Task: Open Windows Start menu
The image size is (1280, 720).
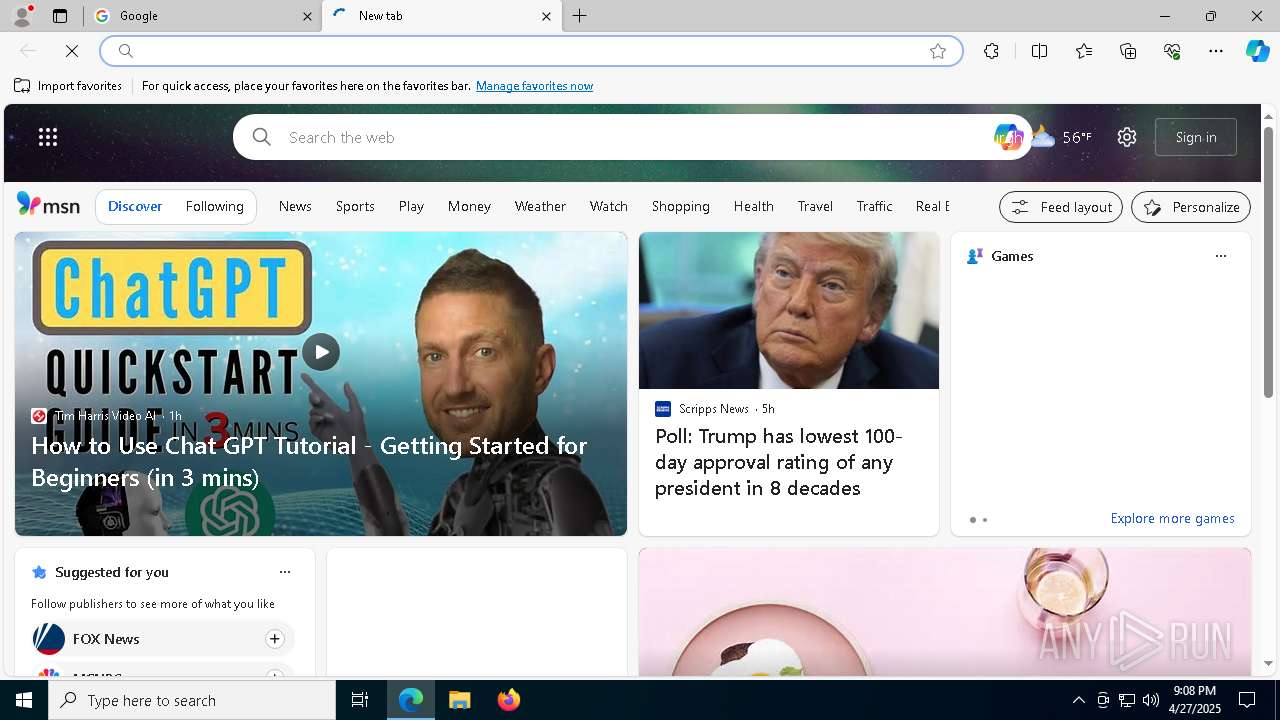Action: point(24,700)
